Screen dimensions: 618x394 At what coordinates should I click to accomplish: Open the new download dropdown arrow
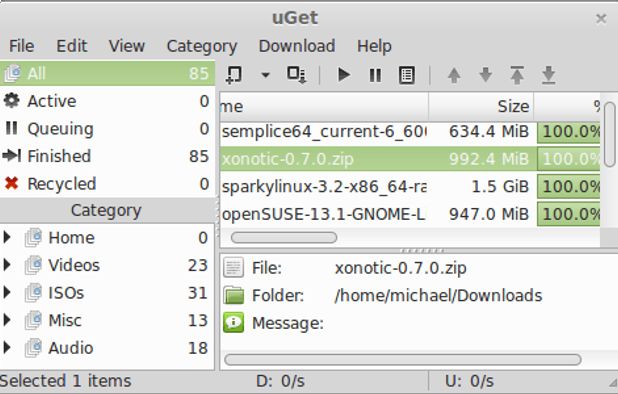pyautogui.click(x=265, y=75)
